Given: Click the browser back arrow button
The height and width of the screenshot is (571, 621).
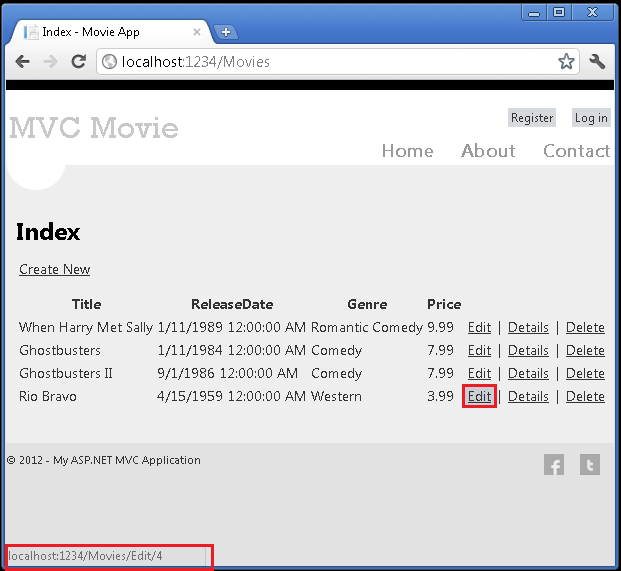Looking at the screenshot, I should [22, 62].
